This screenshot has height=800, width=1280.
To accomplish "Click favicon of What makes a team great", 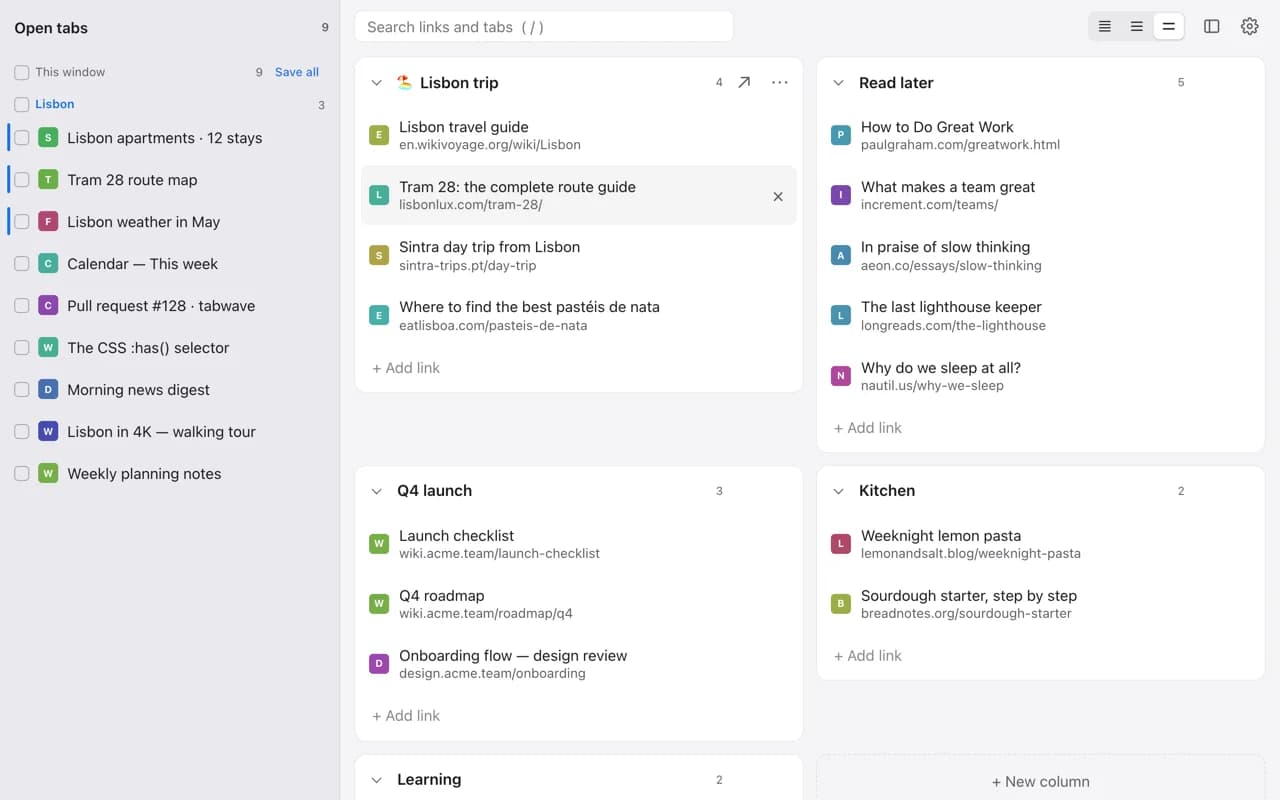I will coord(841,195).
